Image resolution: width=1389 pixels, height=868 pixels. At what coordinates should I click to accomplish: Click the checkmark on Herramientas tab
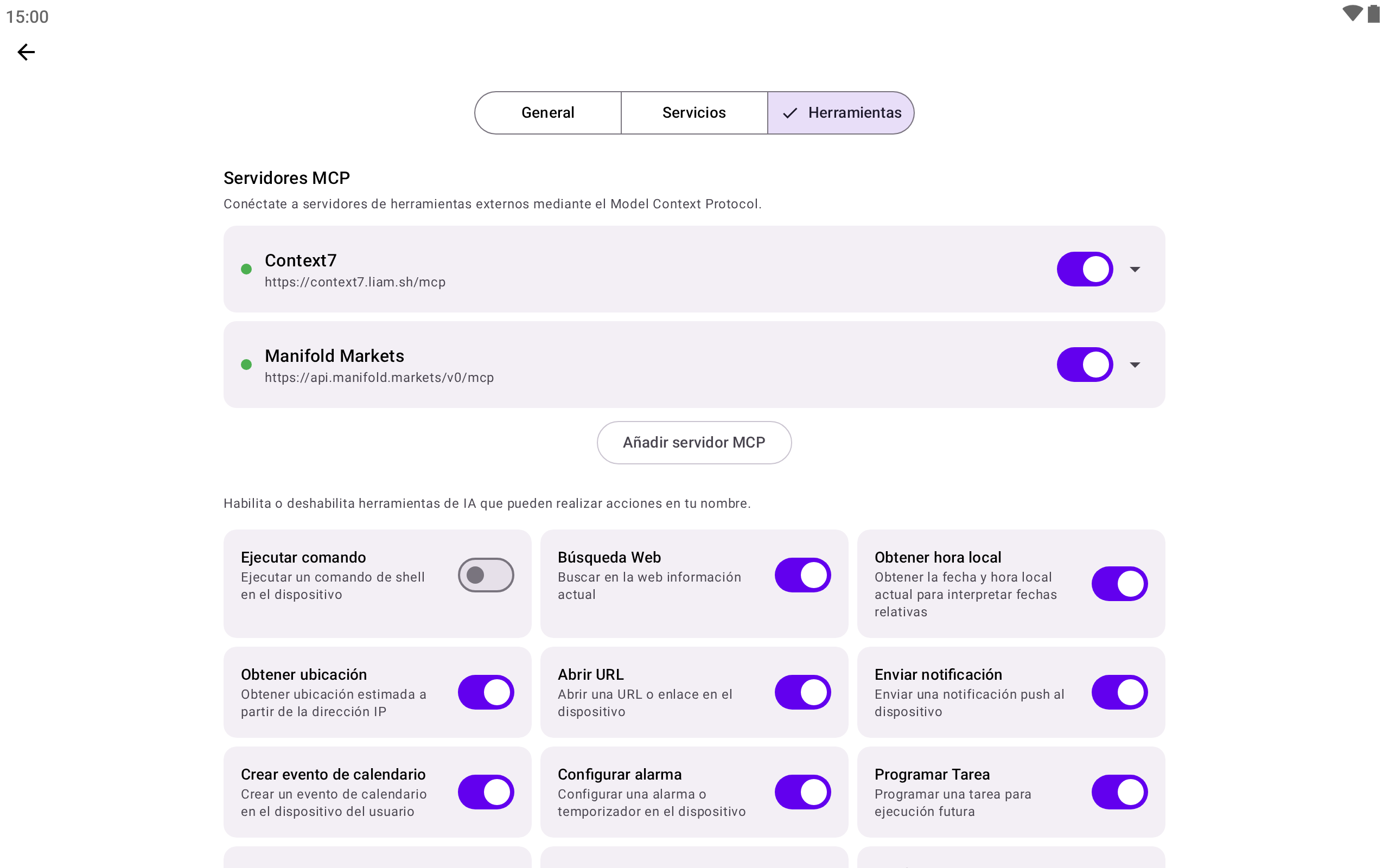click(x=790, y=113)
